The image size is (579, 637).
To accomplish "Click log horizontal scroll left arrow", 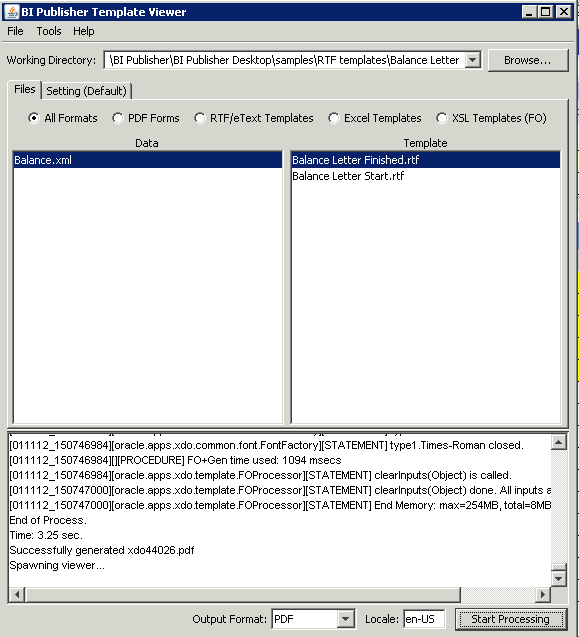I will point(17,594).
